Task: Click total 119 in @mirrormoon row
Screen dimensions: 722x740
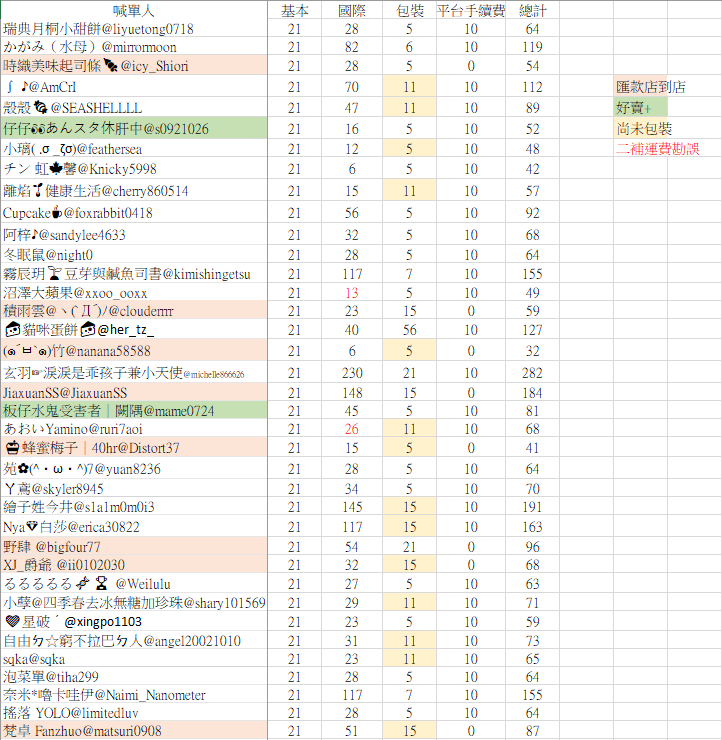Action: (x=532, y=47)
